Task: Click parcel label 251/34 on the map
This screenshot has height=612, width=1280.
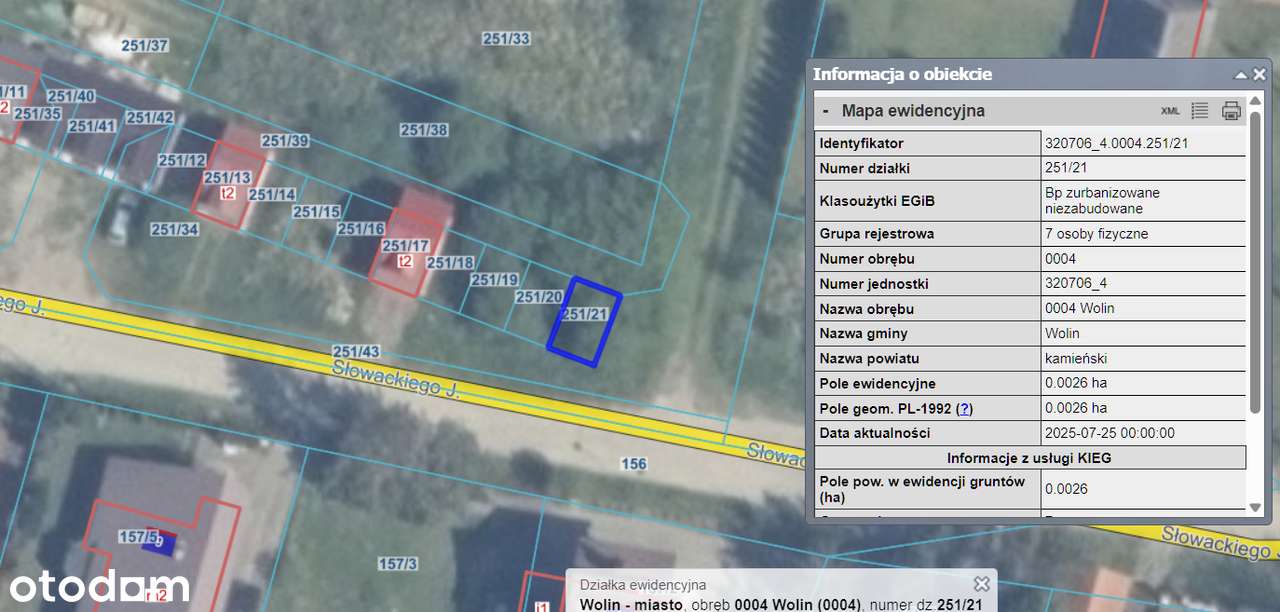Action: click(x=174, y=230)
